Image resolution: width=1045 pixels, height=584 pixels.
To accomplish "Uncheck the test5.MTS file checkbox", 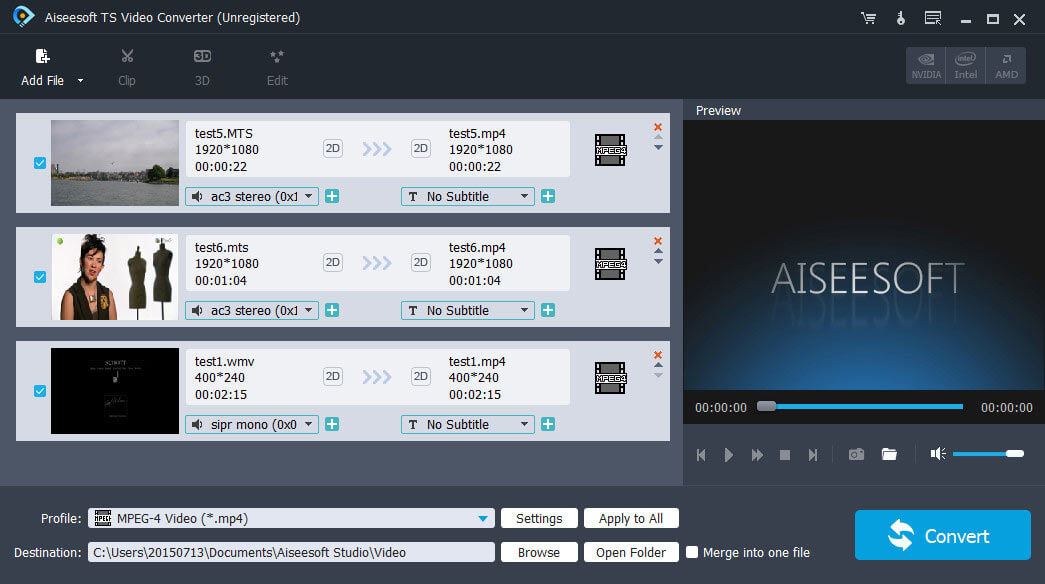I will pos(40,163).
